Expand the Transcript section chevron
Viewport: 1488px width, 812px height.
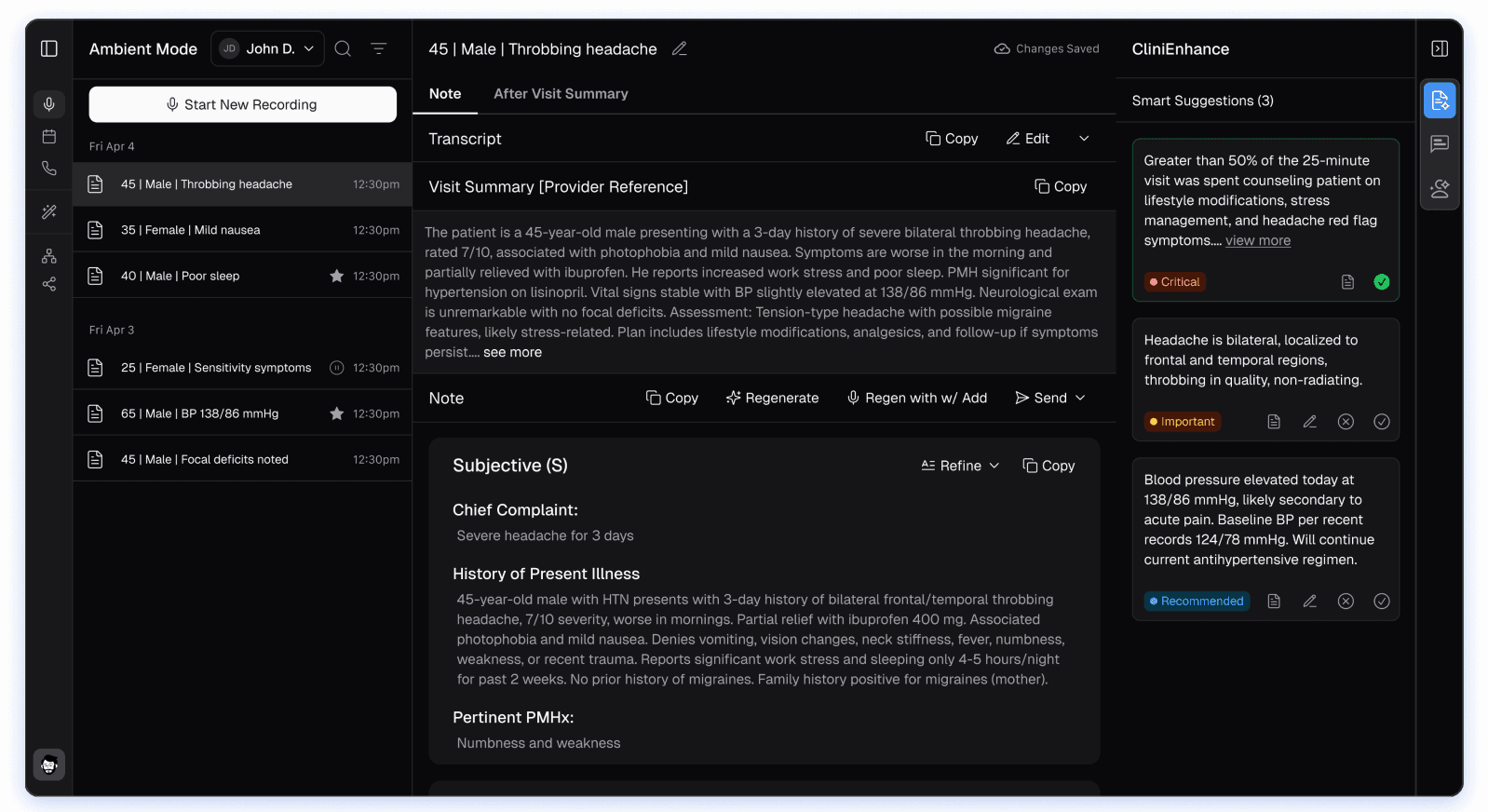tap(1084, 139)
